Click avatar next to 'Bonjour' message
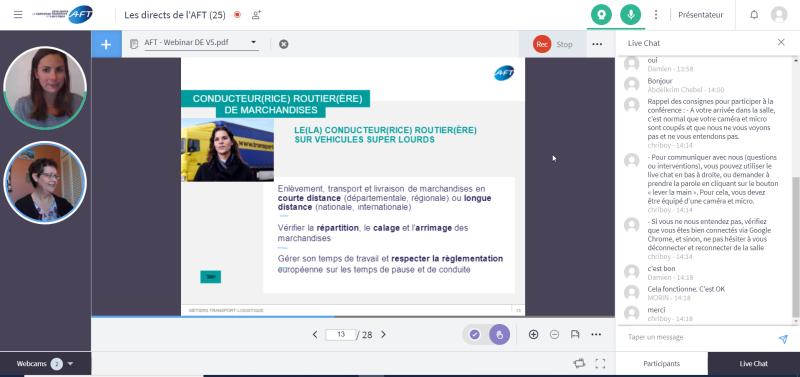The width and height of the screenshot is (800, 377). [x=632, y=84]
